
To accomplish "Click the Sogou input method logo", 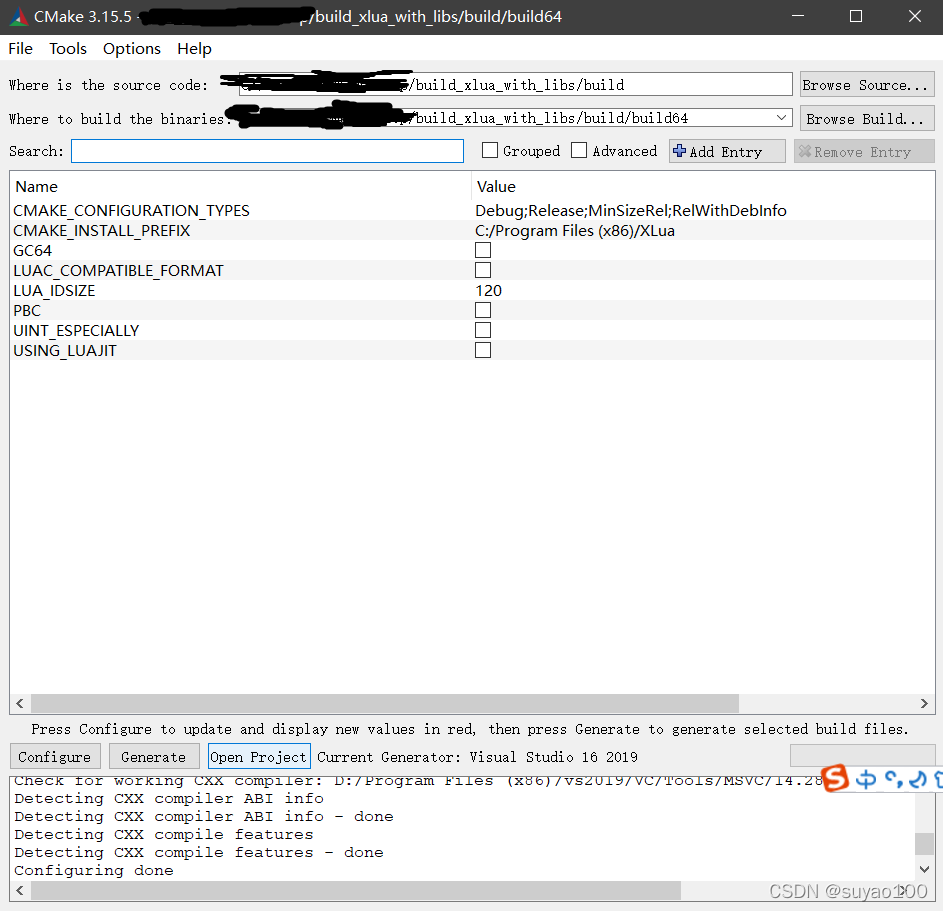I will point(835,778).
